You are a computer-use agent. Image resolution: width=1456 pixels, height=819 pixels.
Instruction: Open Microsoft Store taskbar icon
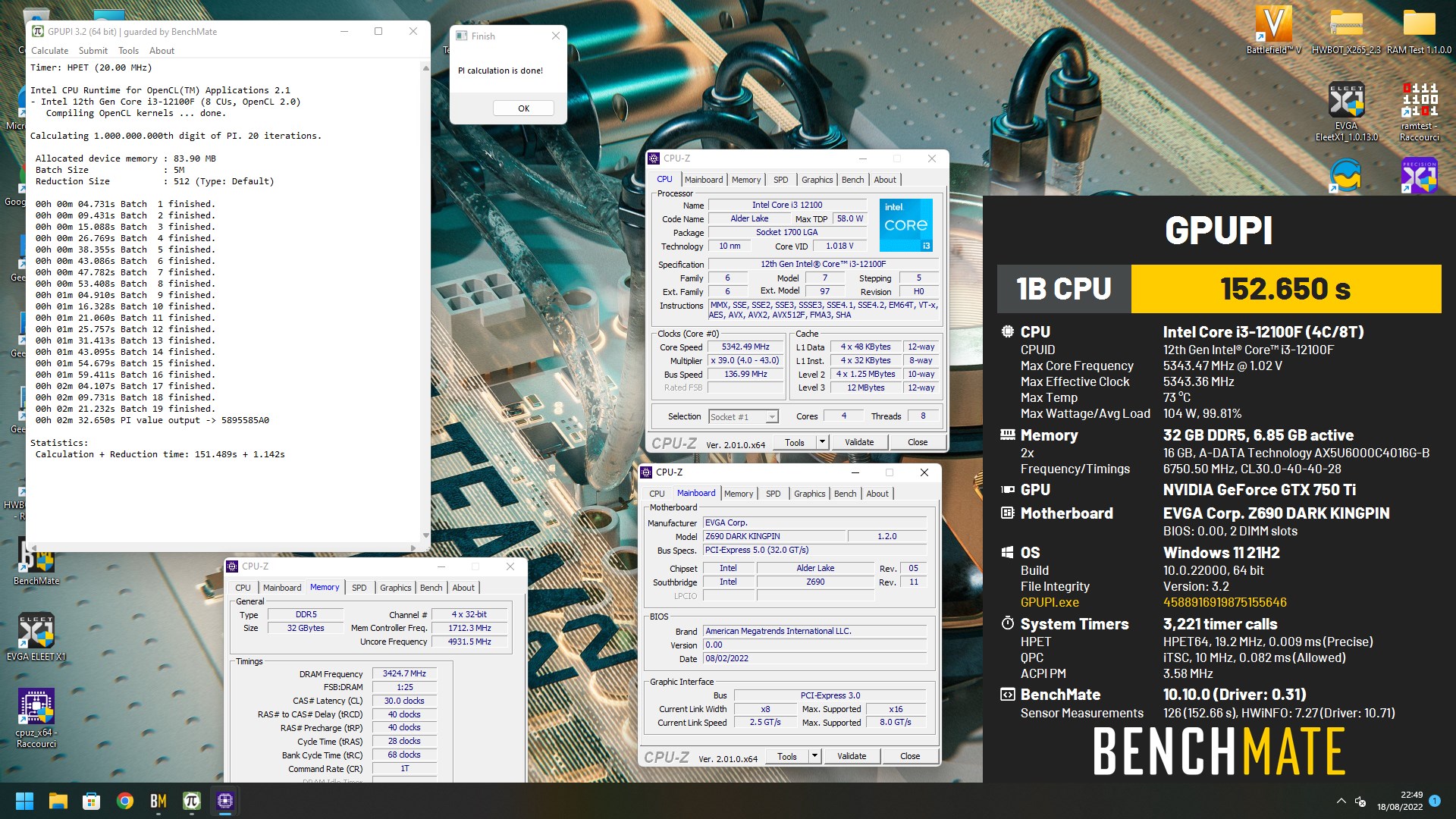tap(91, 801)
